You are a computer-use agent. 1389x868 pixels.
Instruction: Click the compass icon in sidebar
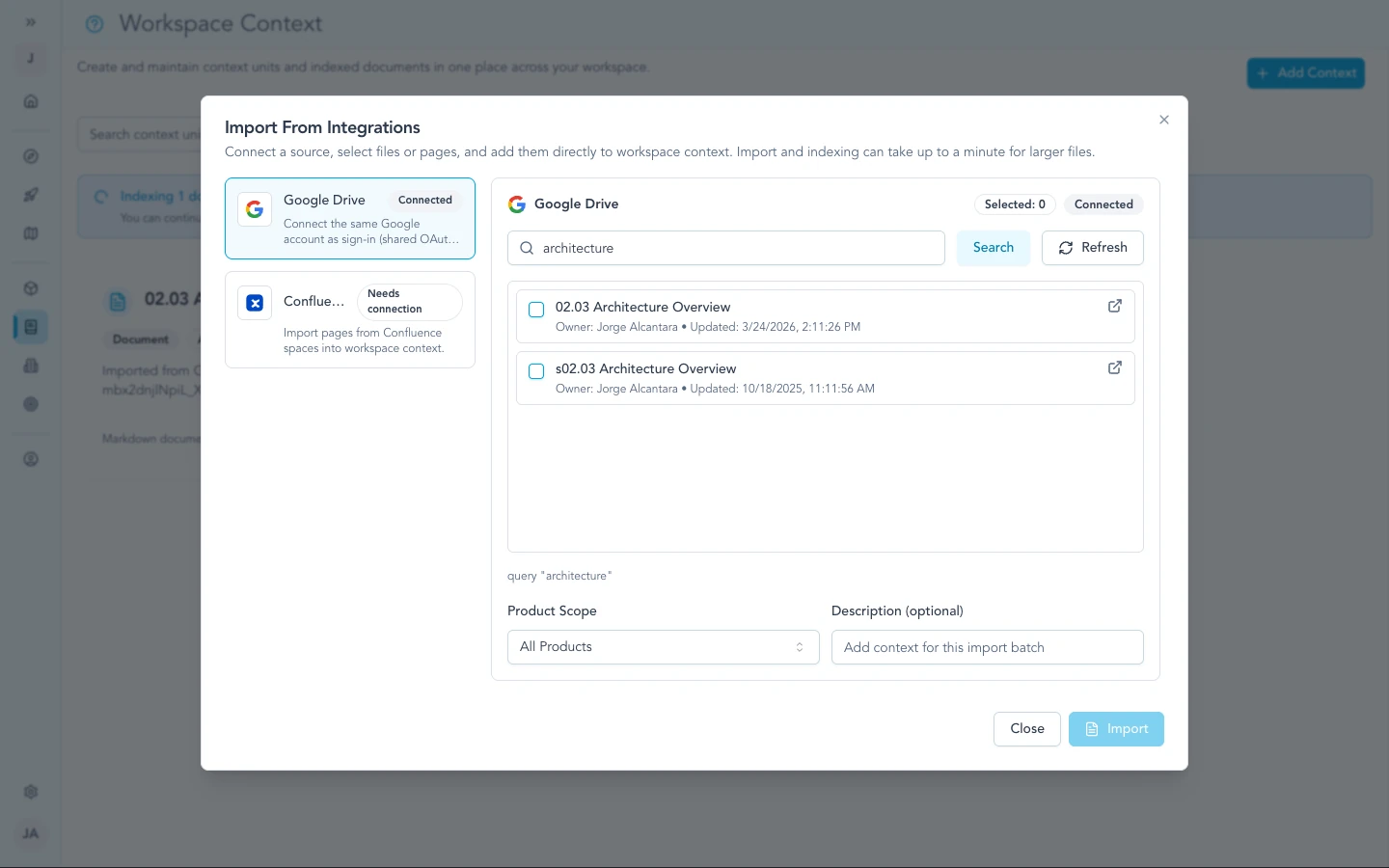click(31, 156)
